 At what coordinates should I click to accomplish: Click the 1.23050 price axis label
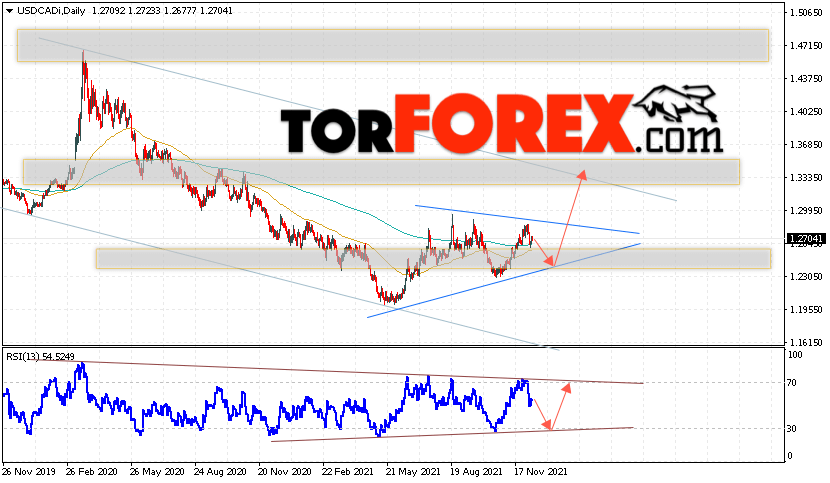[x=806, y=276]
